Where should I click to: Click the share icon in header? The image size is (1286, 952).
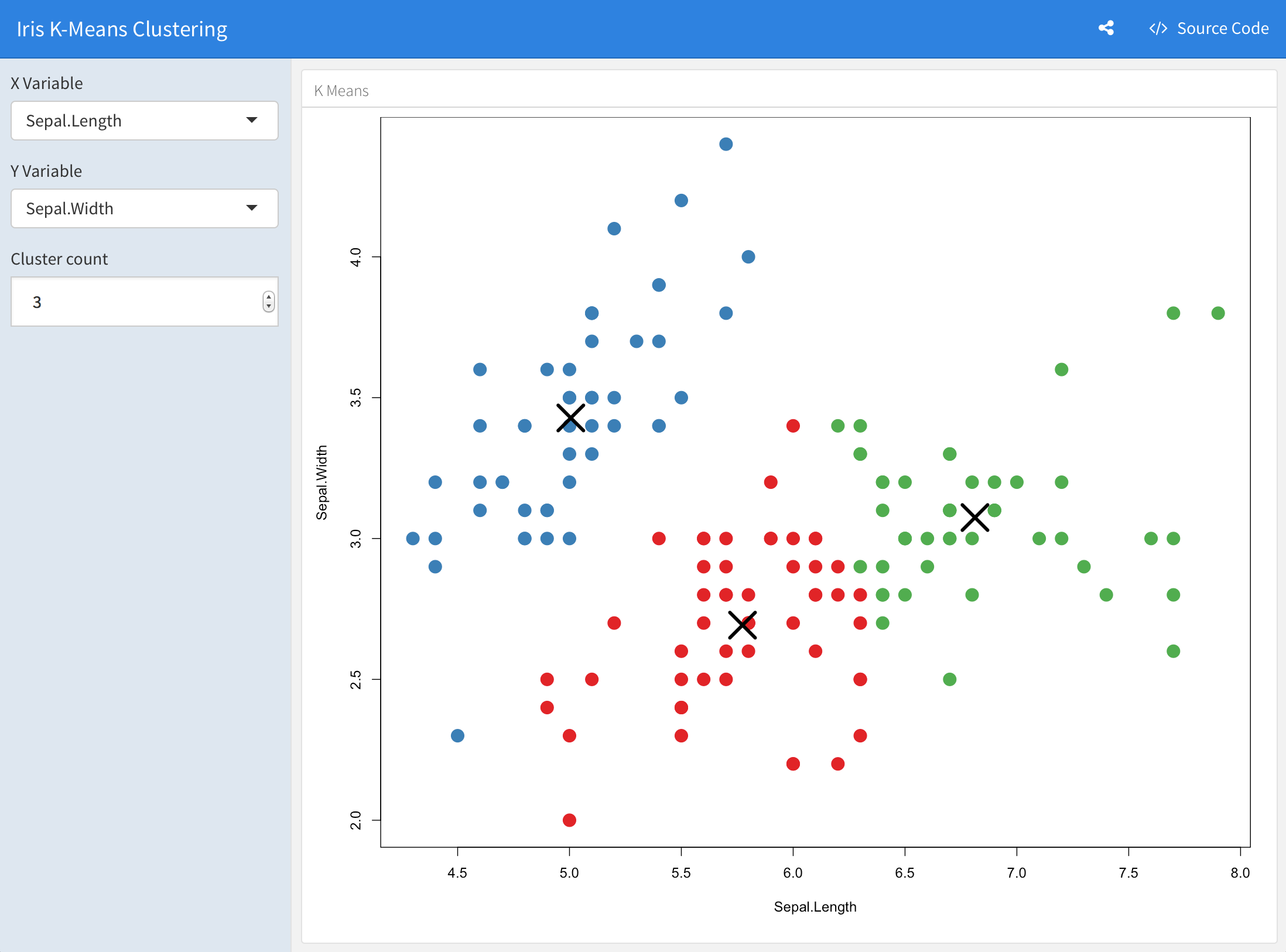[x=1106, y=28]
